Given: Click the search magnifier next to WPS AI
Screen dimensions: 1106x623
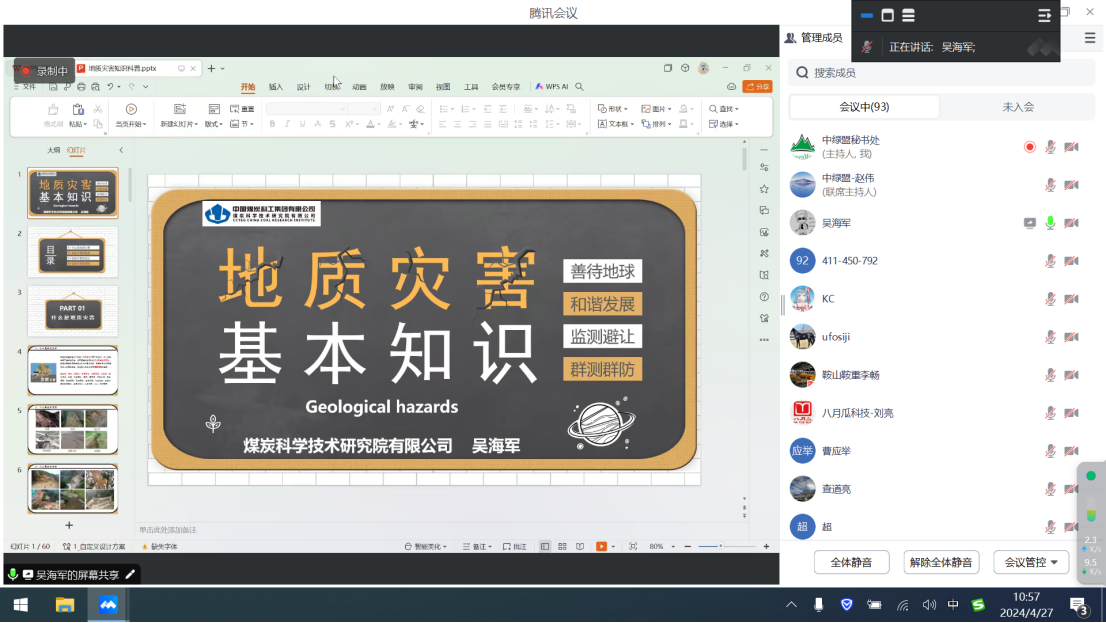Looking at the screenshot, I should [579, 87].
